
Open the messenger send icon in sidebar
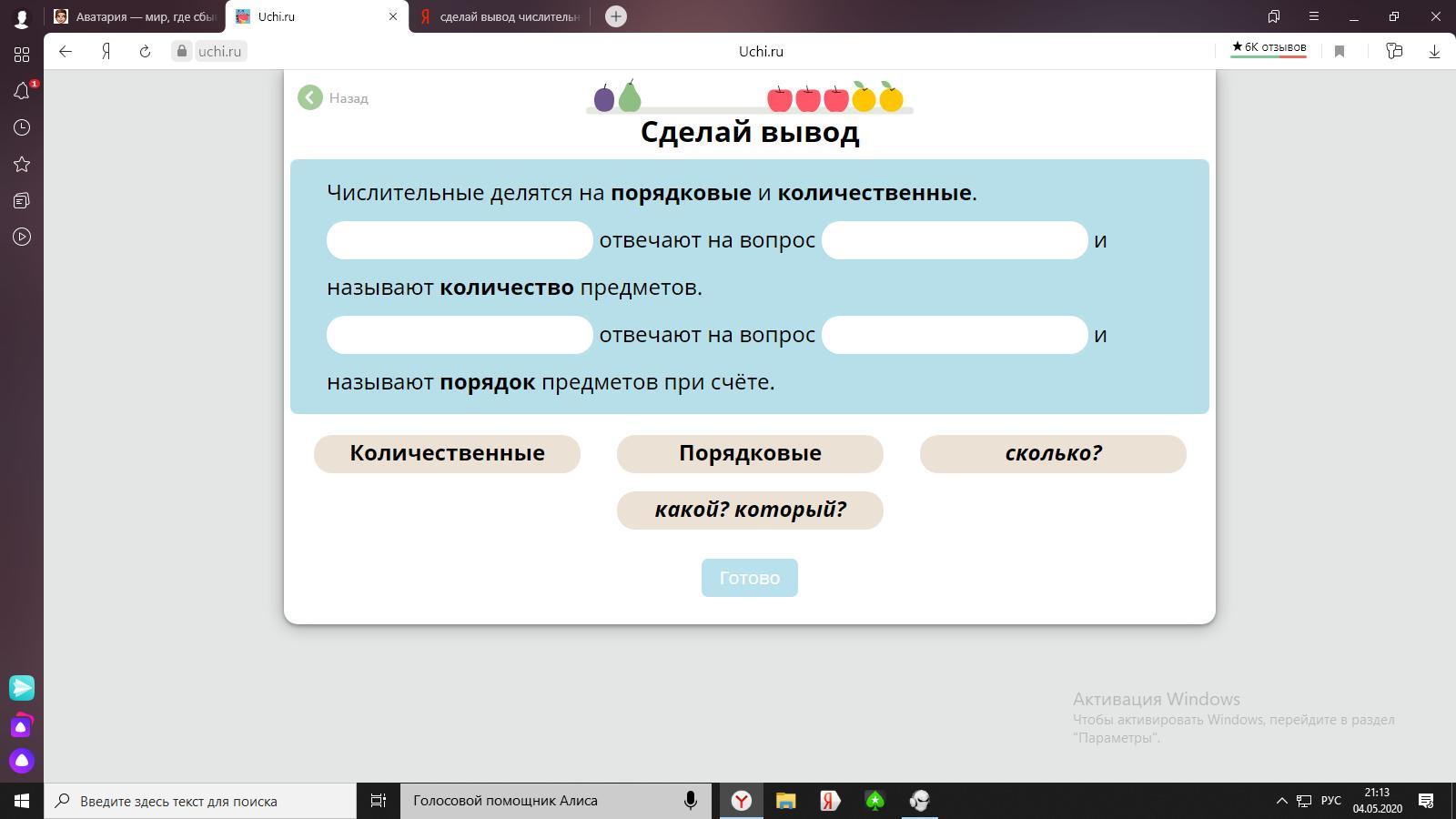point(22,687)
